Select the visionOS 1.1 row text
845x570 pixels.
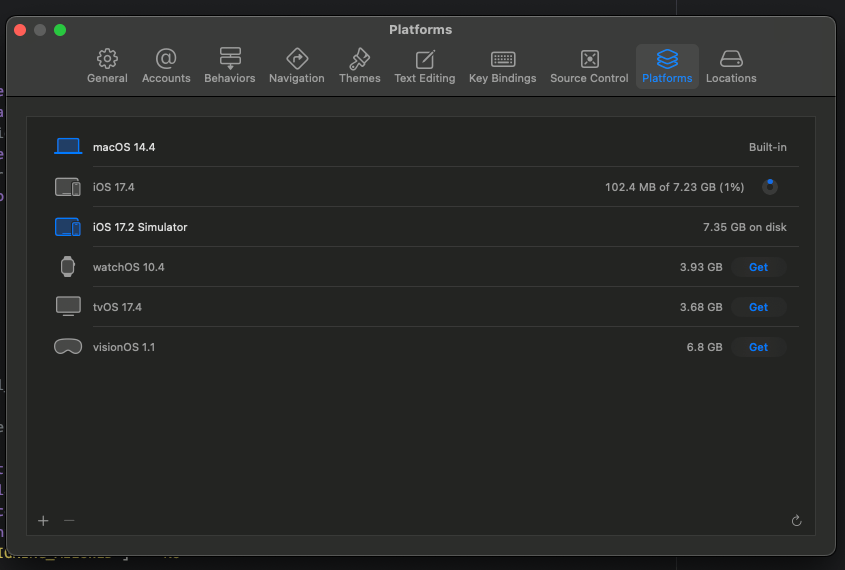[x=124, y=347]
